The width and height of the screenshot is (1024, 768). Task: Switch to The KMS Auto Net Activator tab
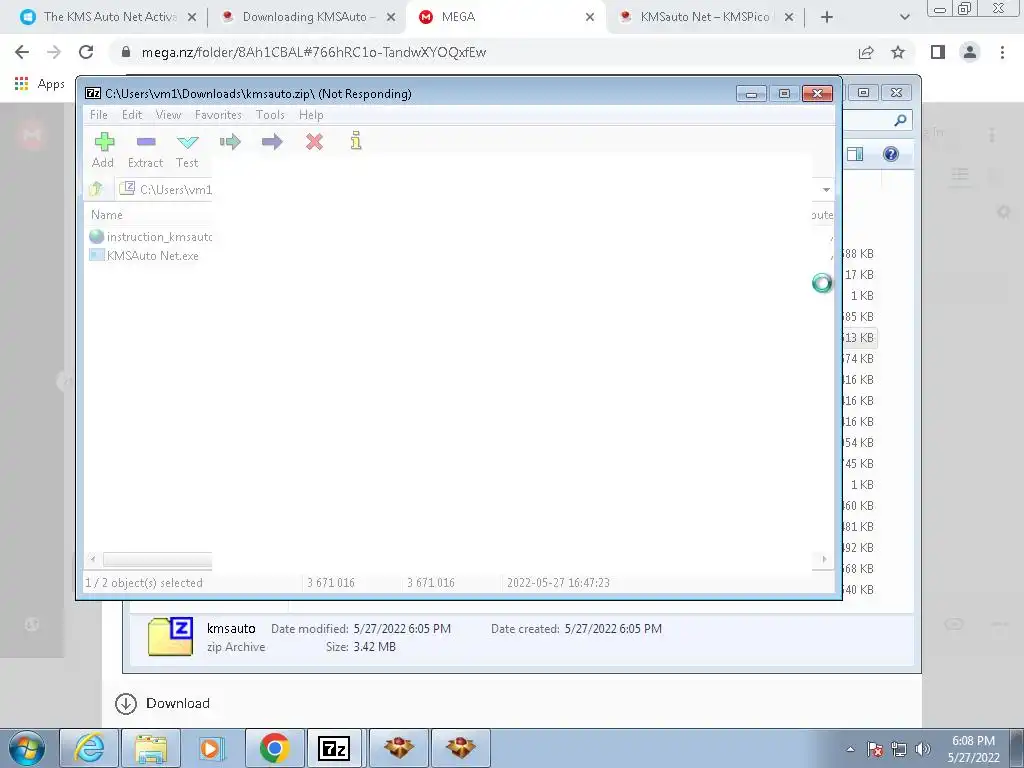coord(108,17)
